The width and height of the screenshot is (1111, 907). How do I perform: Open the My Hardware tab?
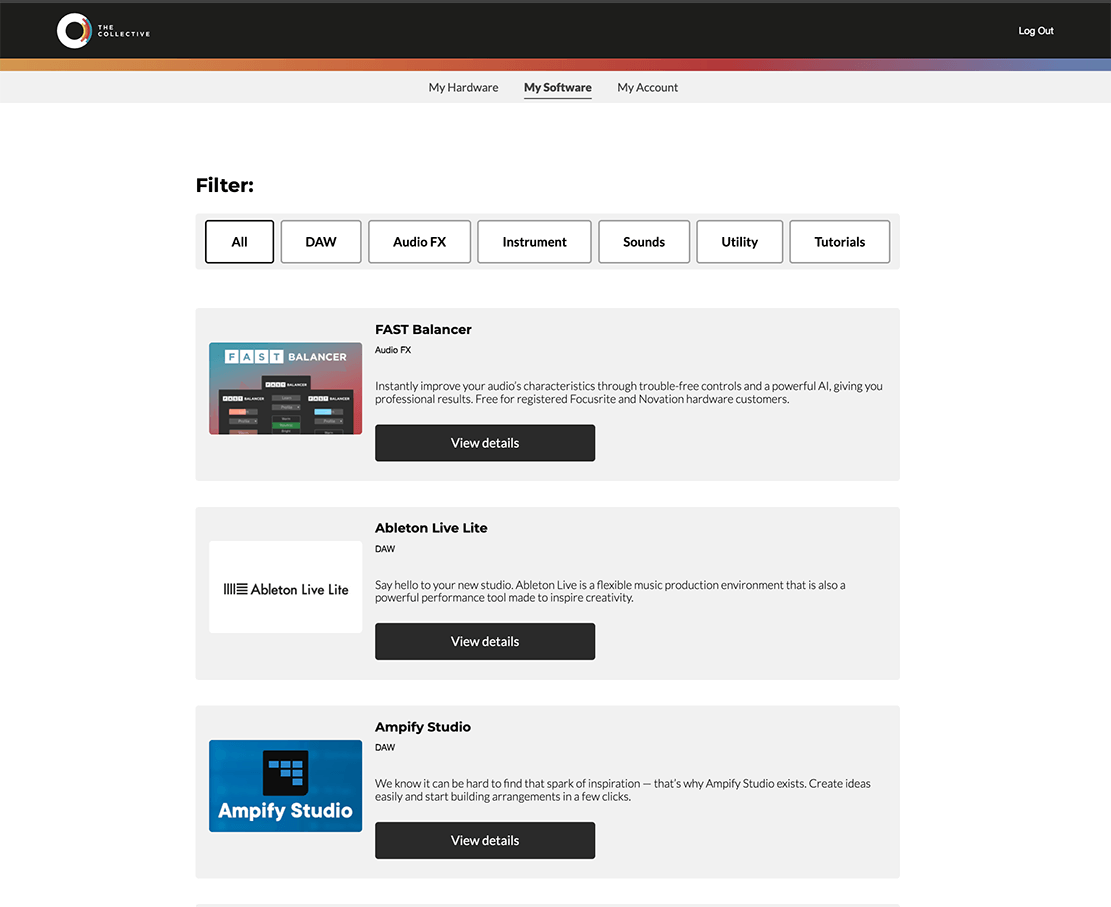click(463, 88)
